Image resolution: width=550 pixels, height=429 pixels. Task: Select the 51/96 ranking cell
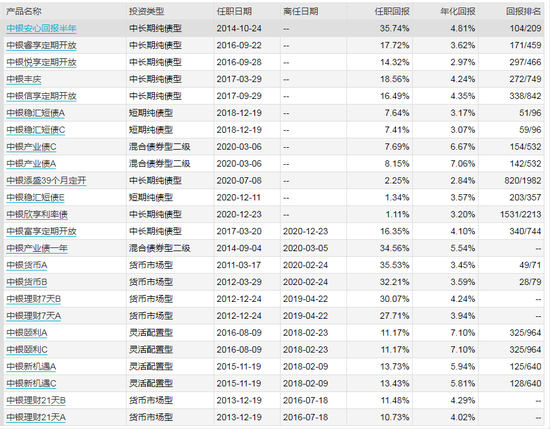(x=530, y=113)
